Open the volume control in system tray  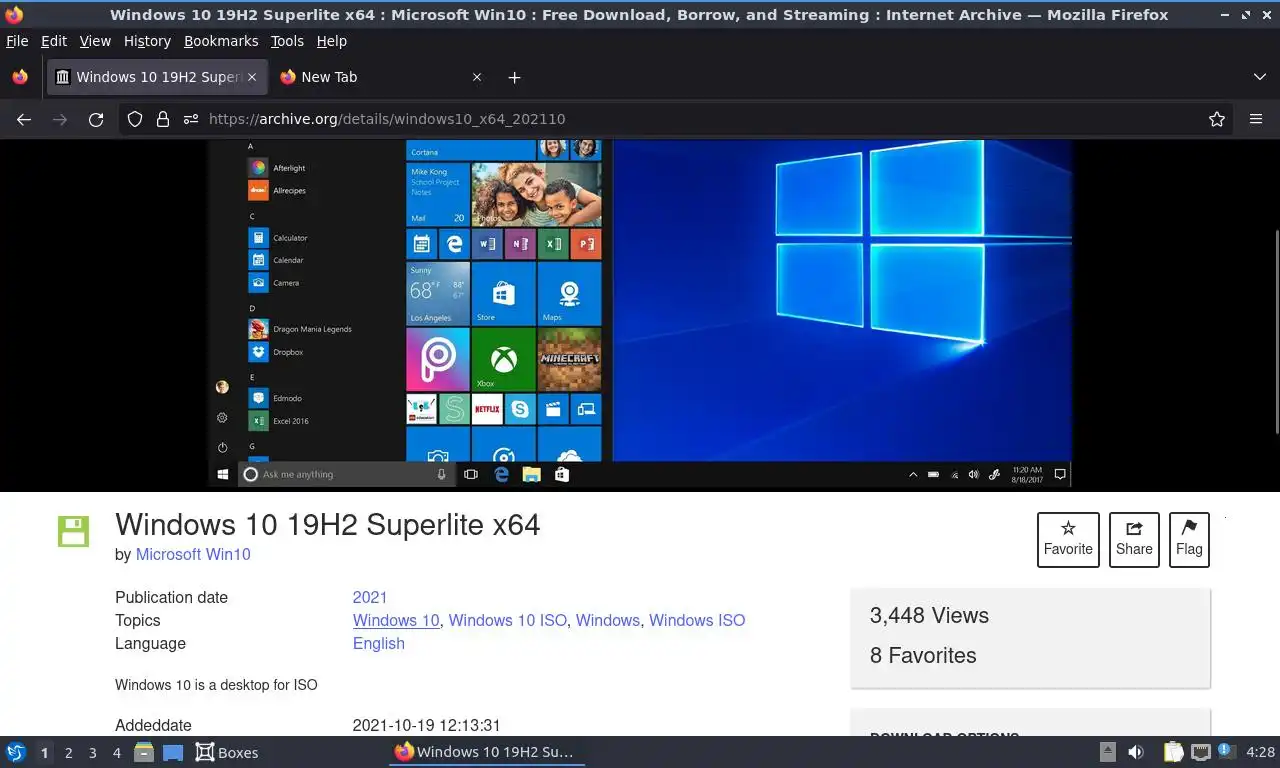click(1136, 752)
